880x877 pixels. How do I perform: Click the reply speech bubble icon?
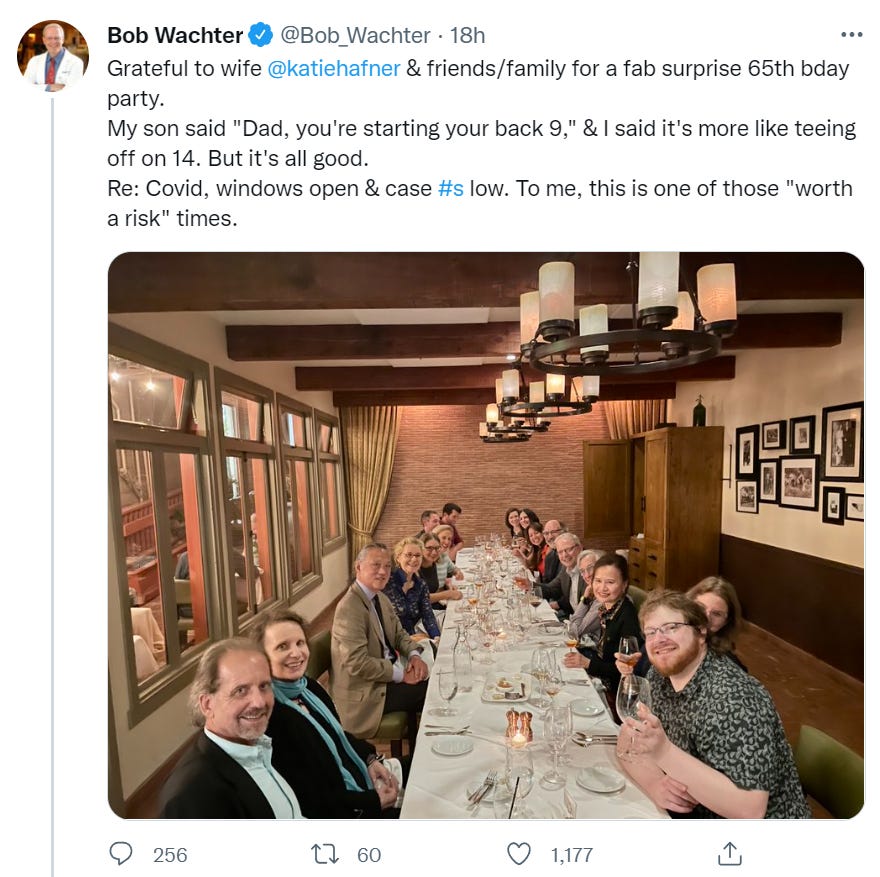(121, 854)
